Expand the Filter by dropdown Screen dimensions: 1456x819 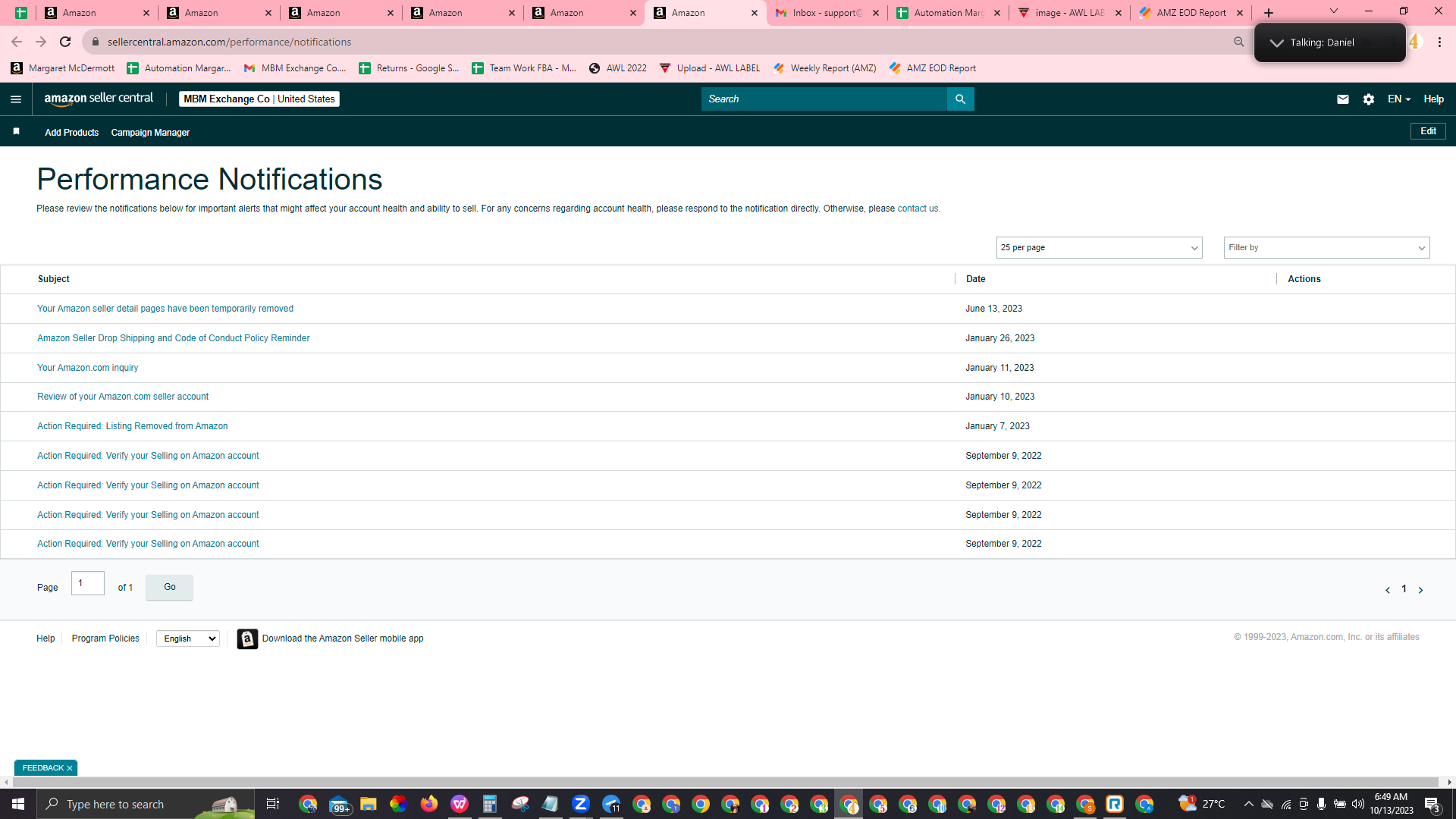[1326, 248]
